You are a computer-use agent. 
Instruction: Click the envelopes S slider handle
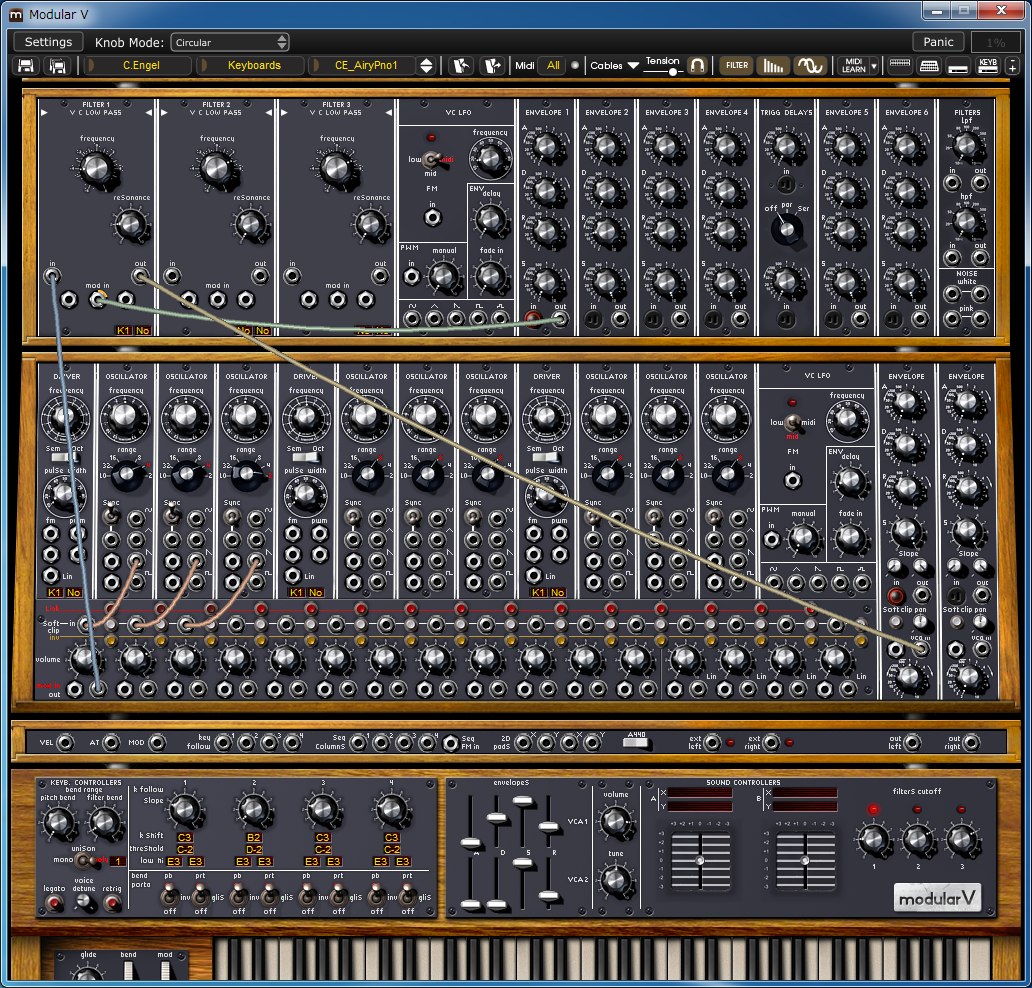point(523,800)
